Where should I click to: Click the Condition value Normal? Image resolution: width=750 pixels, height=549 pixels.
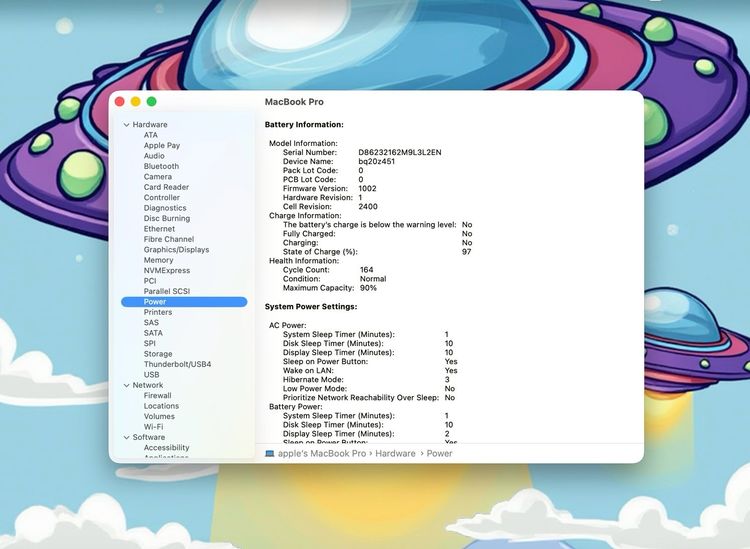(373, 279)
